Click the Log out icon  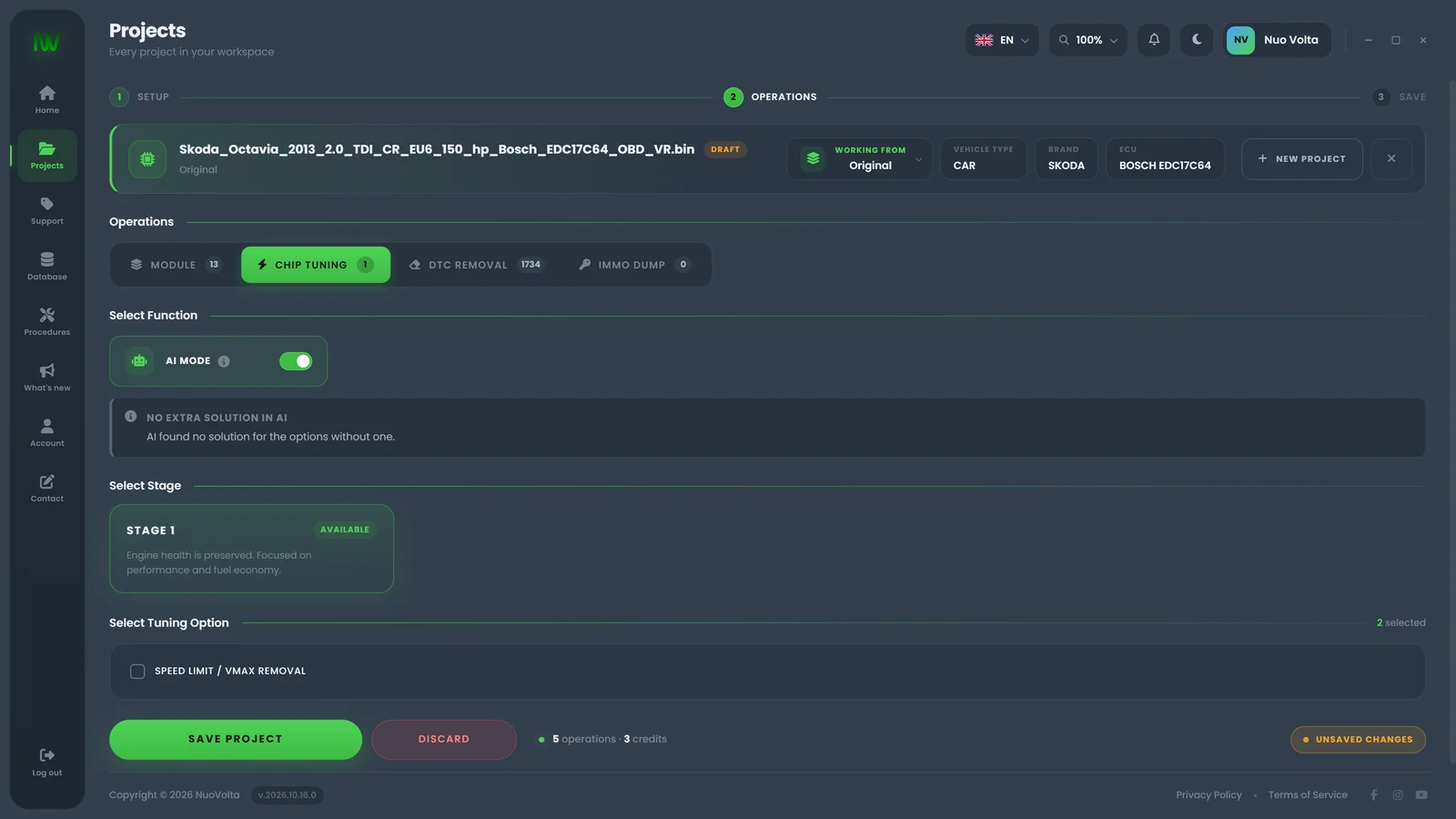[47, 755]
